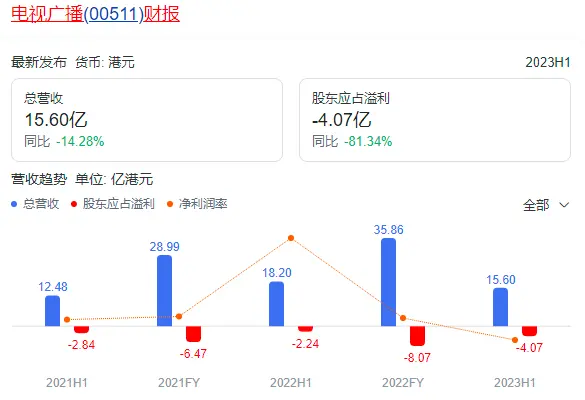Click the 2023H1 period label at top right

click(548, 62)
